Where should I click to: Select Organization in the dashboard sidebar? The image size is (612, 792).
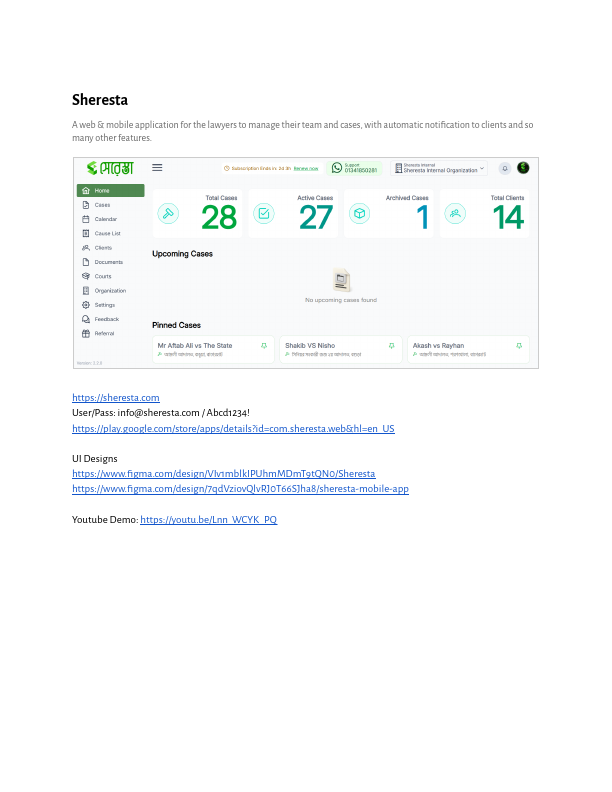click(111, 290)
